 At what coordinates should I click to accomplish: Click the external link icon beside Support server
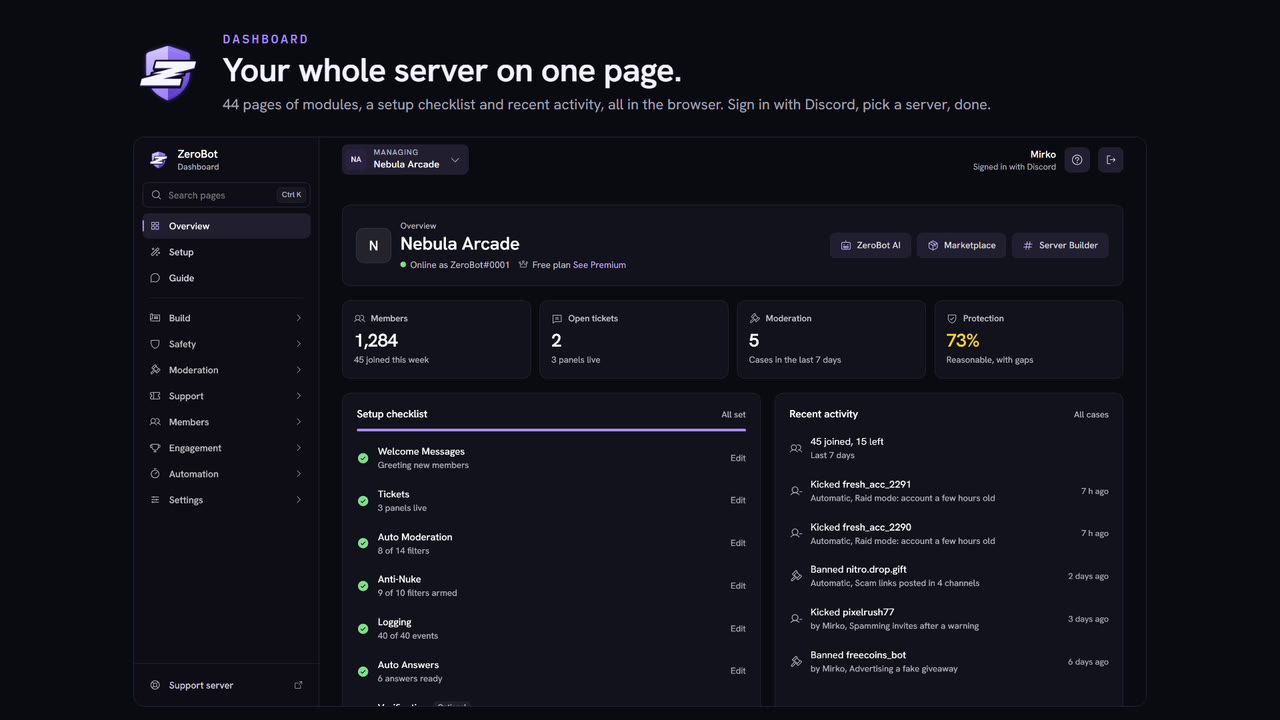point(298,685)
